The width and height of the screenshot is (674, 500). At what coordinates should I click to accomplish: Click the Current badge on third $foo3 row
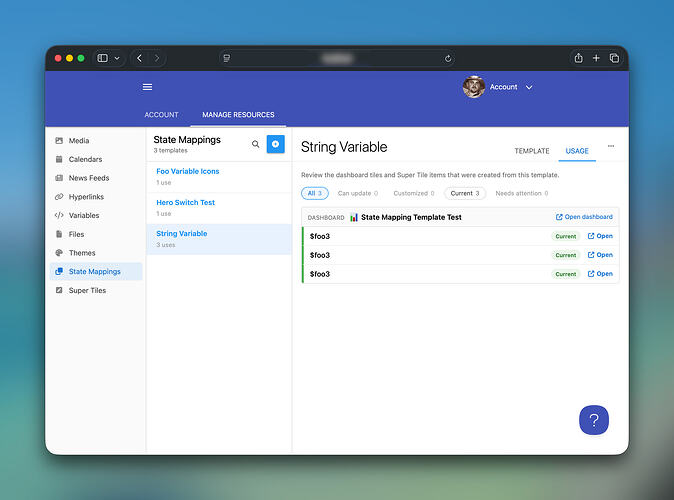click(566, 274)
